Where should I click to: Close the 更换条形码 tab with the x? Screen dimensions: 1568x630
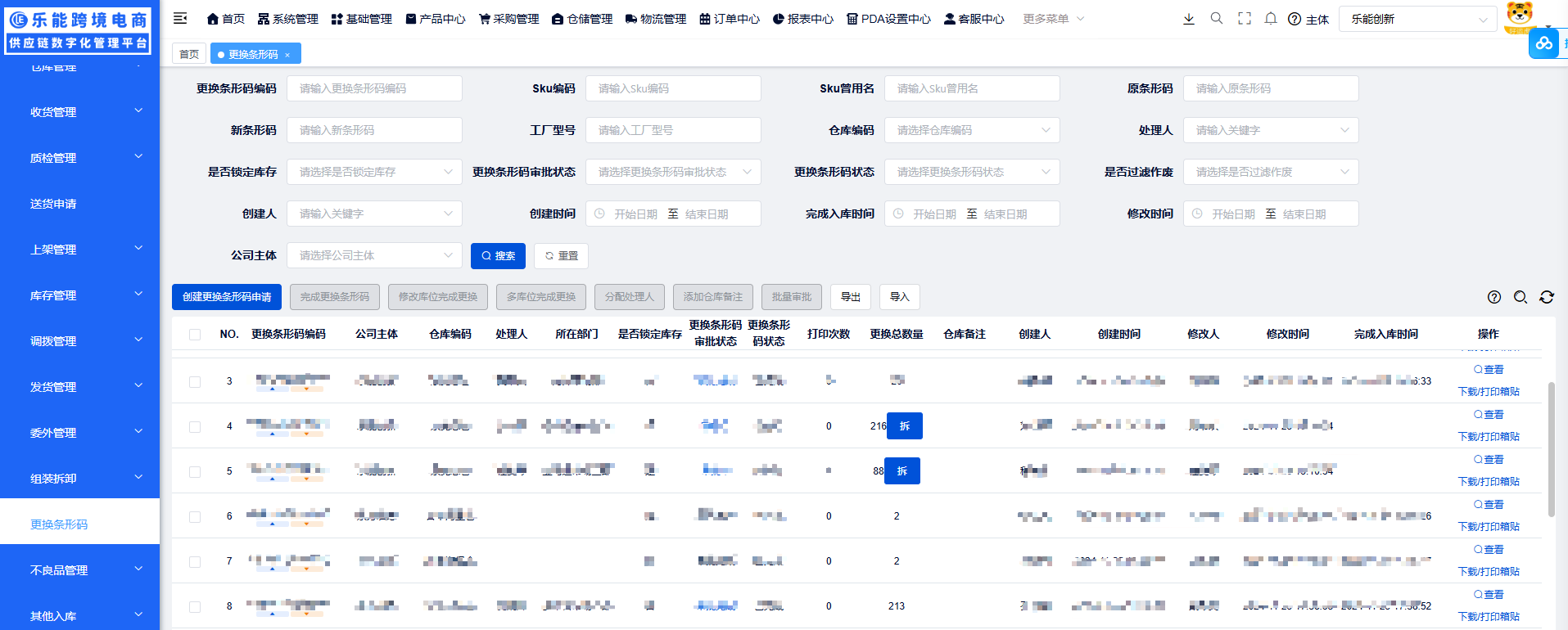click(x=287, y=55)
